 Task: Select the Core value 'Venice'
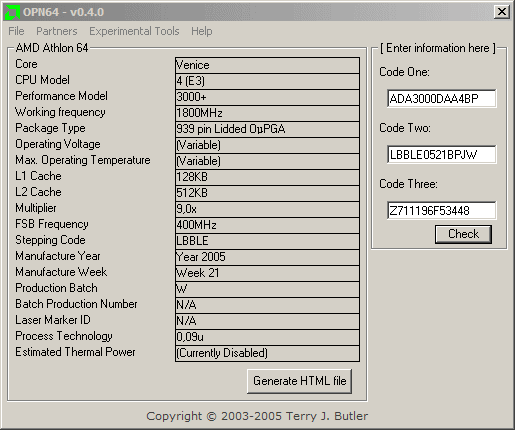click(x=267, y=65)
